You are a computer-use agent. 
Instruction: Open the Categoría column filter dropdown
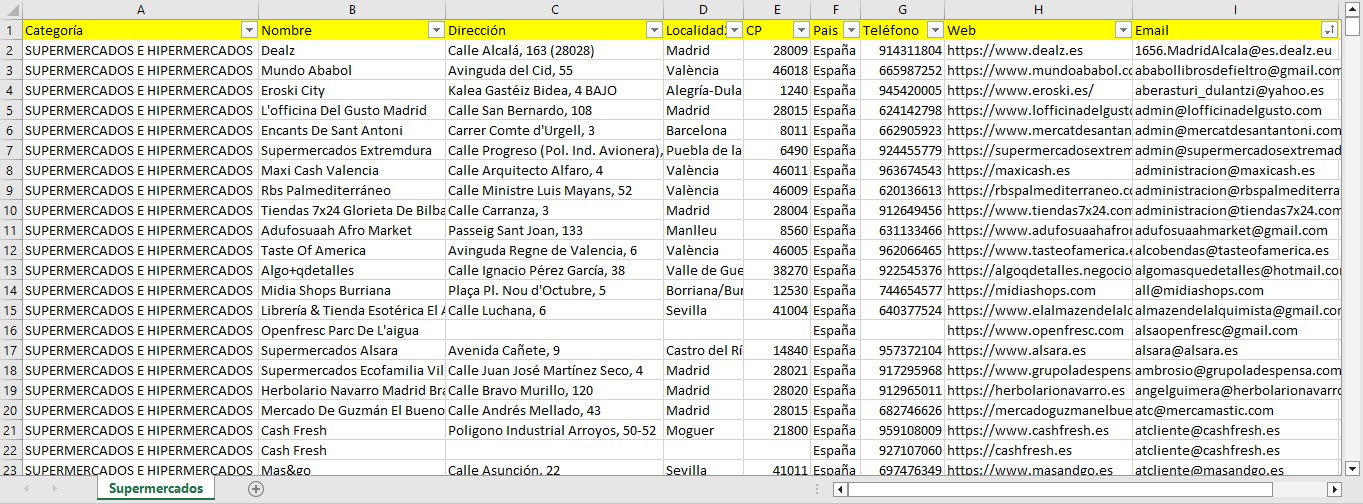[249, 30]
